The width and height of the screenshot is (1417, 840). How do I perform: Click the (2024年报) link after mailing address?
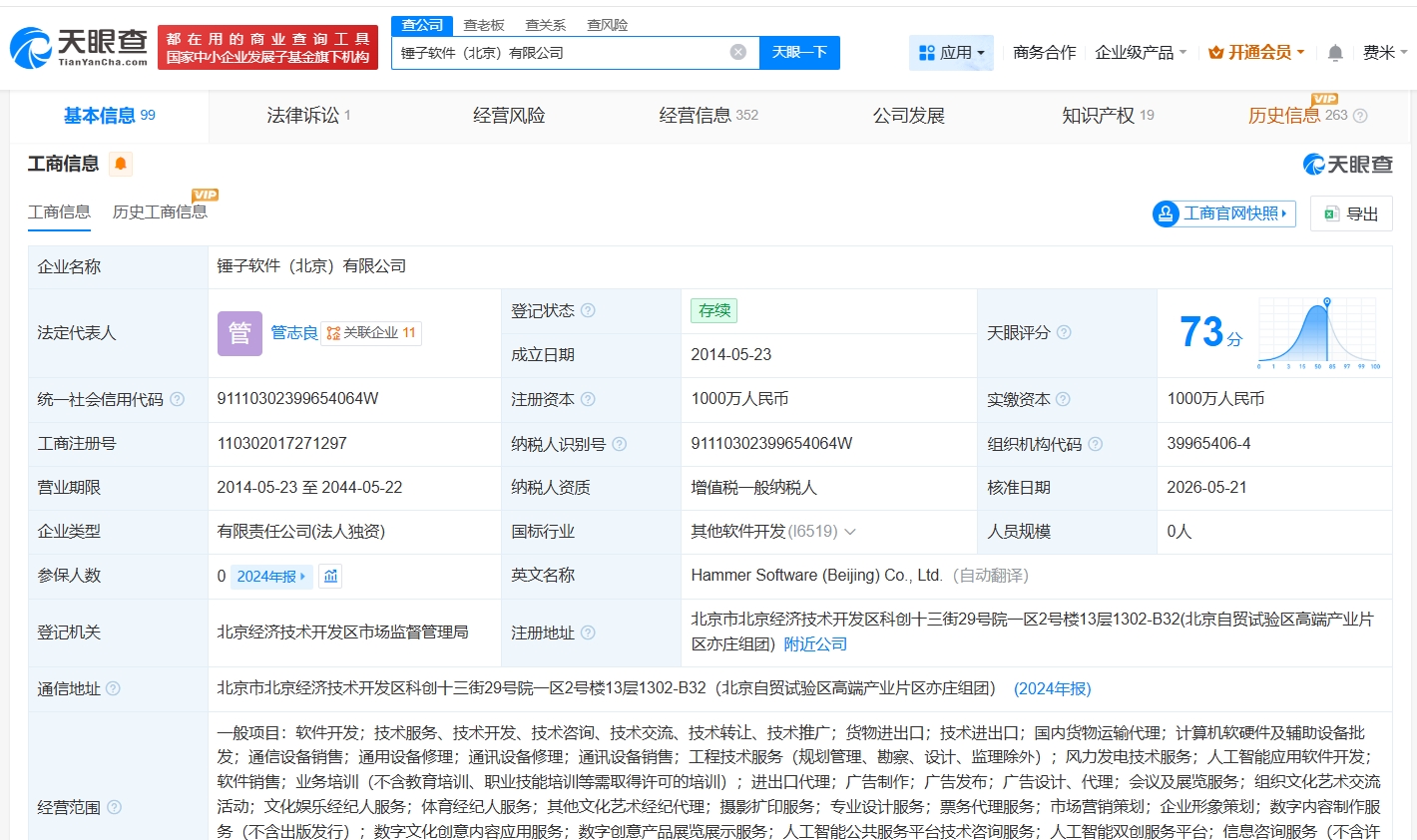click(x=1053, y=688)
